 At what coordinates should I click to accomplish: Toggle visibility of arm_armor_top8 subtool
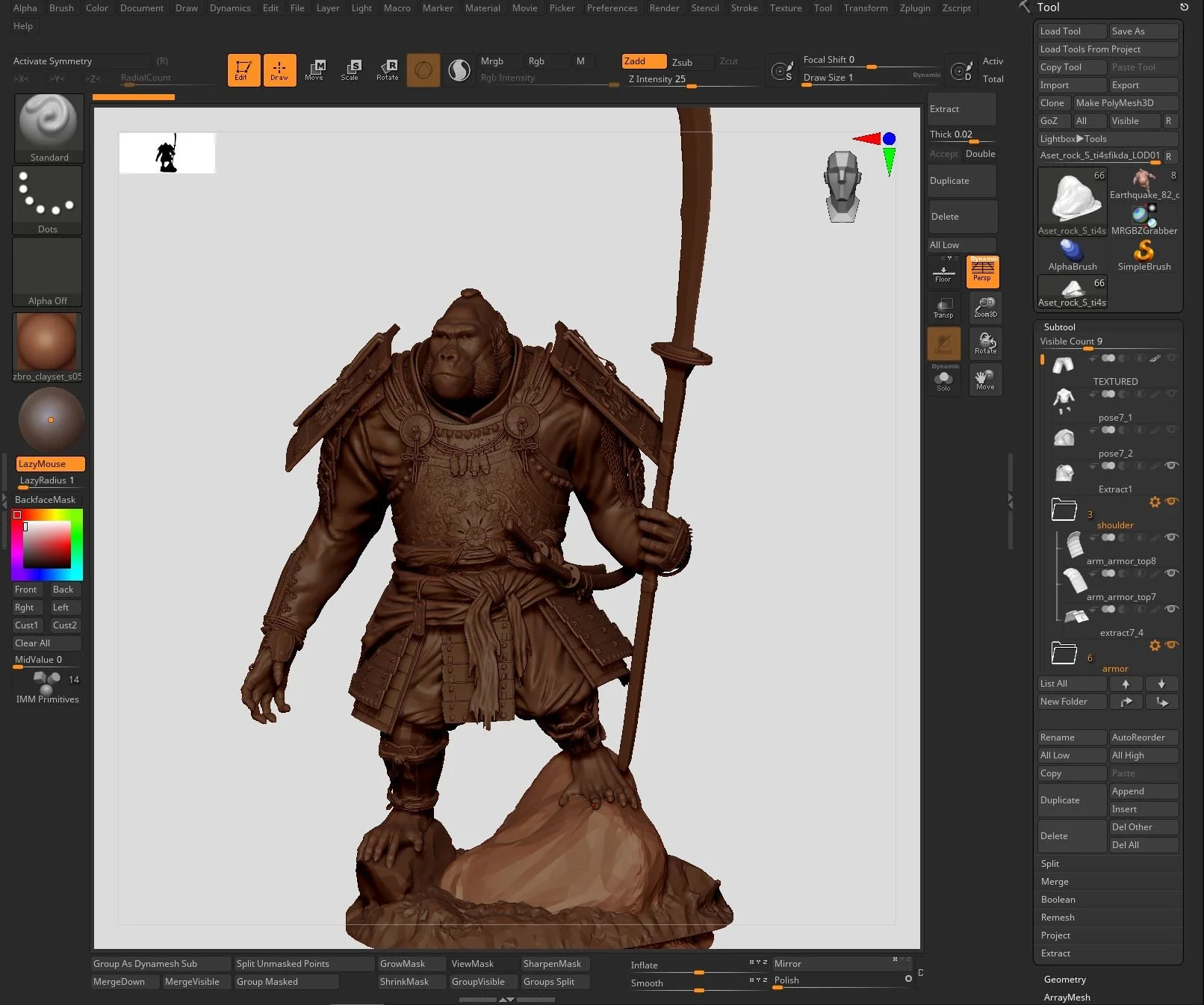[x=1171, y=537]
